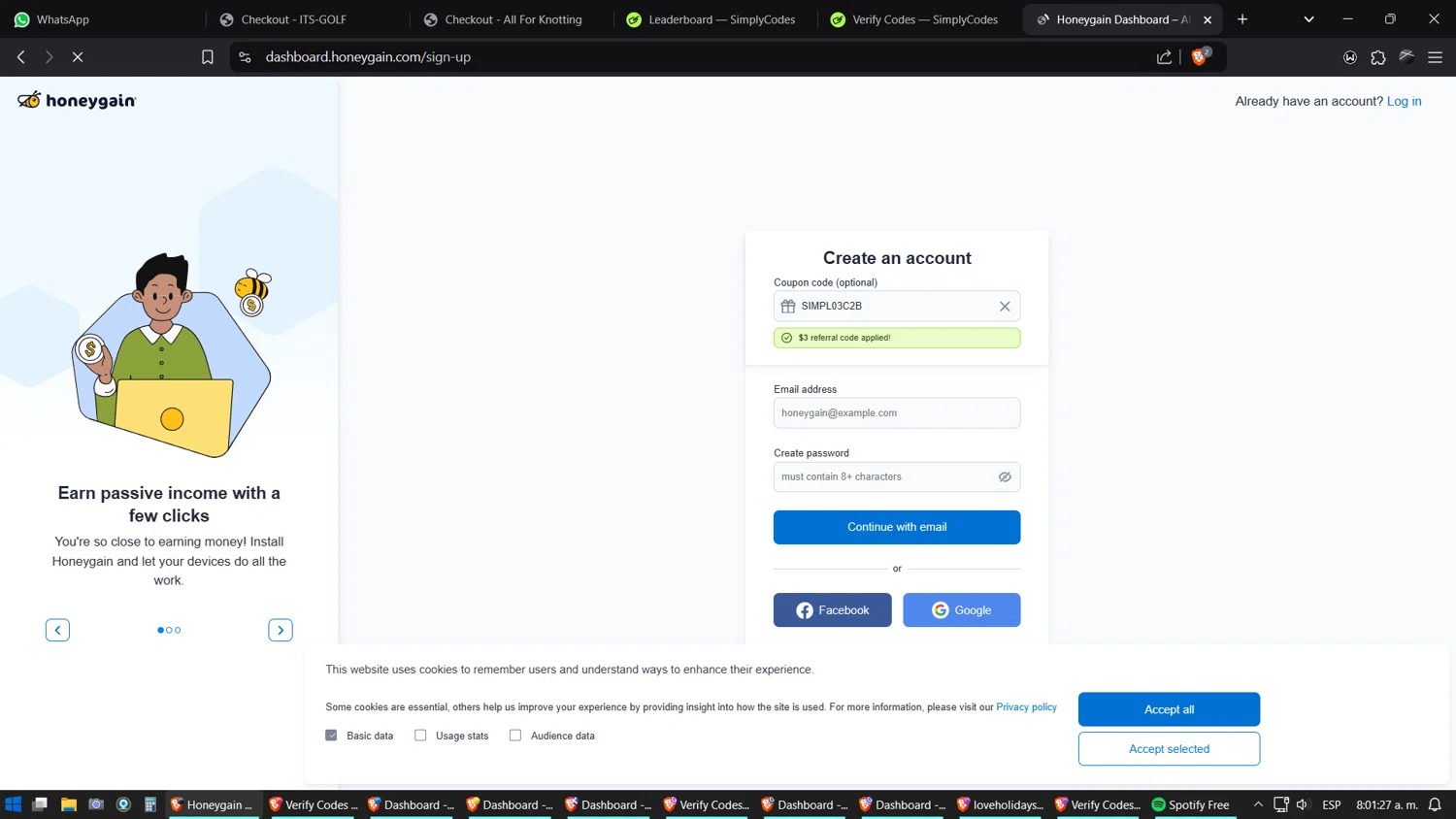Screen dimensions: 1456x819
Task: Switch to Leaderboard — SimplyCodes tab
Action: [x=716, y=19]
